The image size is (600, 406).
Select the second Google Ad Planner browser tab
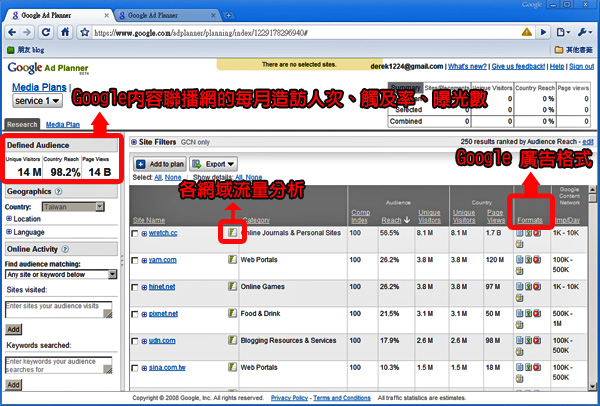click(x=166, y=15)
